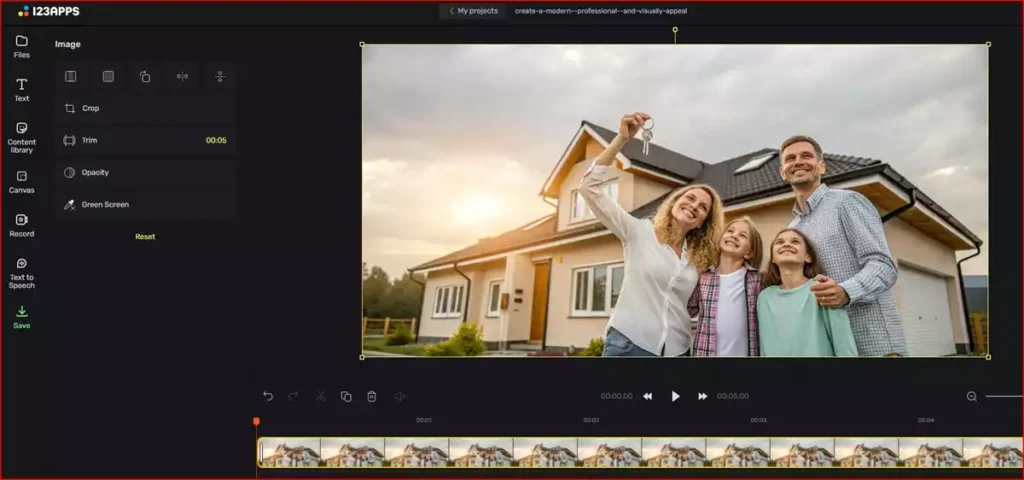Screen dimensions: 1024x480
Task: Flip the image horizontally
Action: (x=182, y=76)
